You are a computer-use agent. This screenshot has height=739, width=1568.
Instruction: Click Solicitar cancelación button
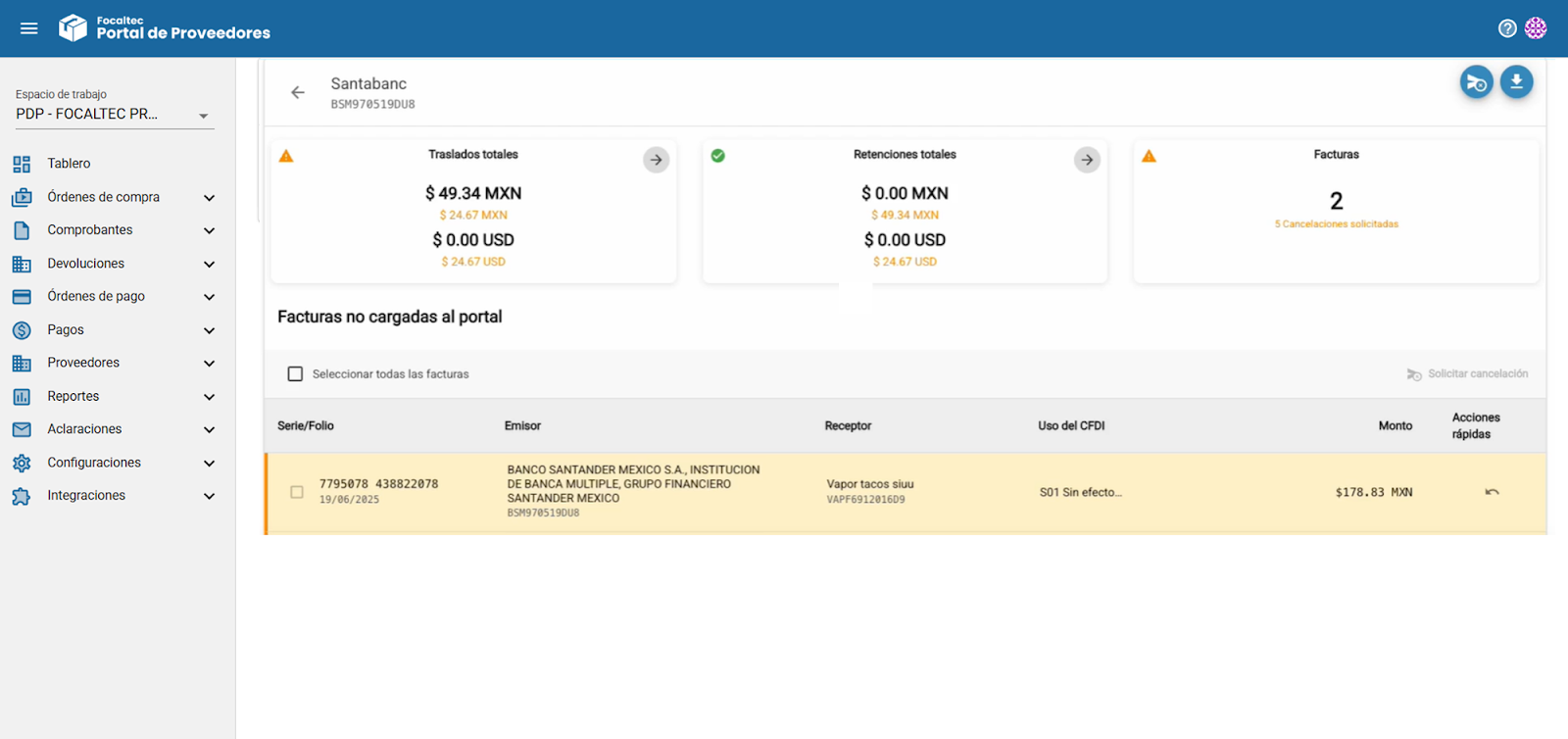(x=1467, y=374)
